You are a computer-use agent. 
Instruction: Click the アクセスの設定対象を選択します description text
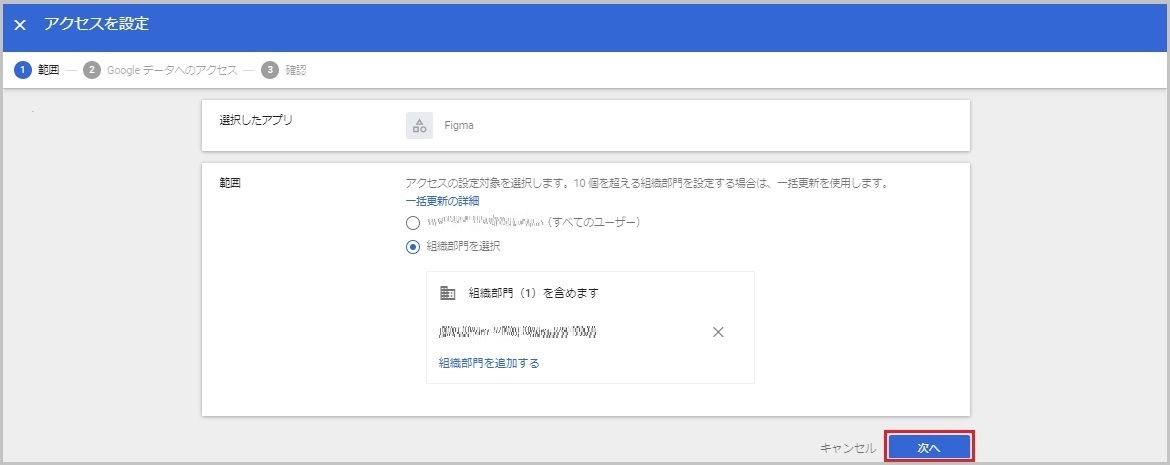pyautogui.click(x=649, y=183)
